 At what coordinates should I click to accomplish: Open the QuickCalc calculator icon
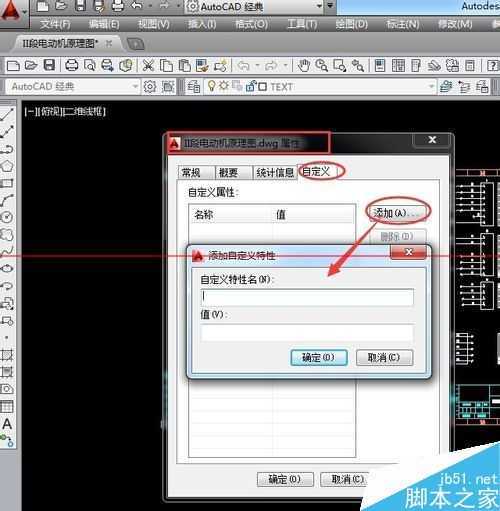(x=470, y=65)
